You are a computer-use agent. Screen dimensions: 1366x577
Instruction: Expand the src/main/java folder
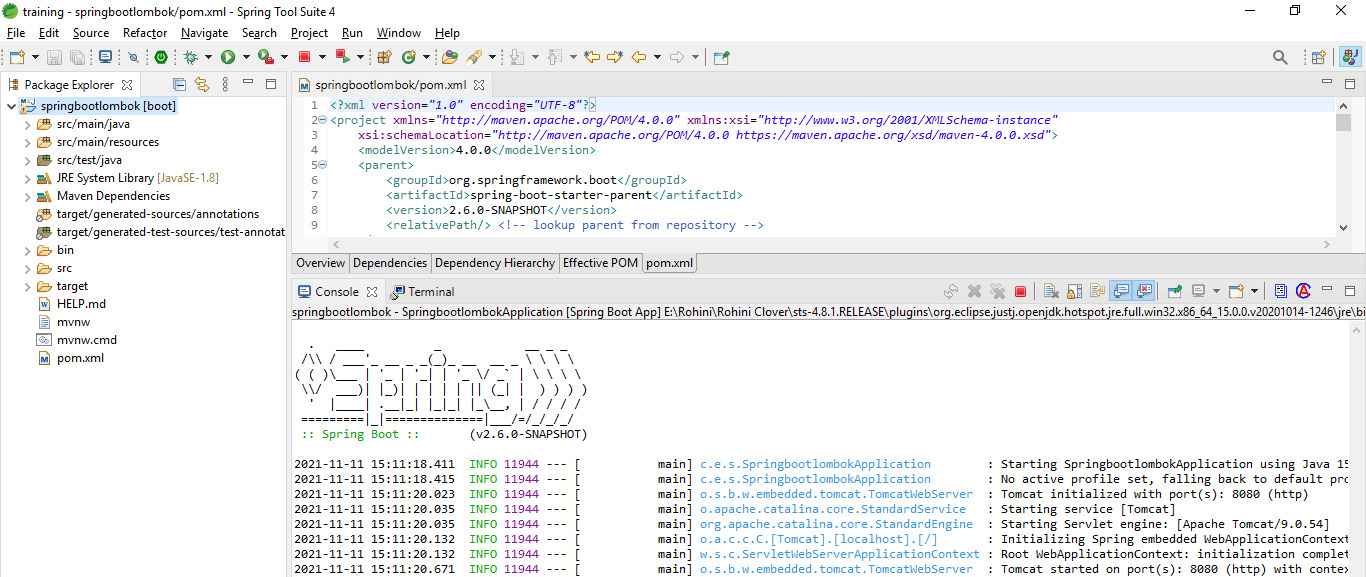pyautogui.click(x=27, y=124)
